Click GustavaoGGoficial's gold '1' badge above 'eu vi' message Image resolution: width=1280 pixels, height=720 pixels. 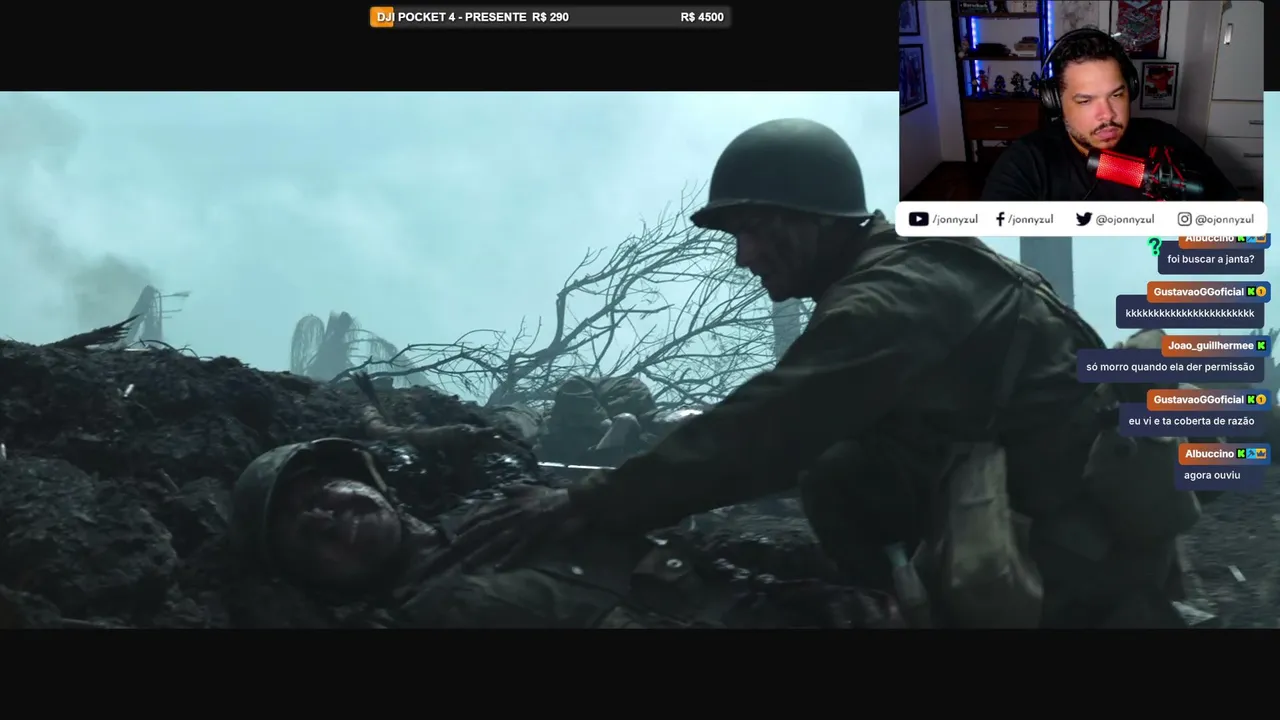1261,400
